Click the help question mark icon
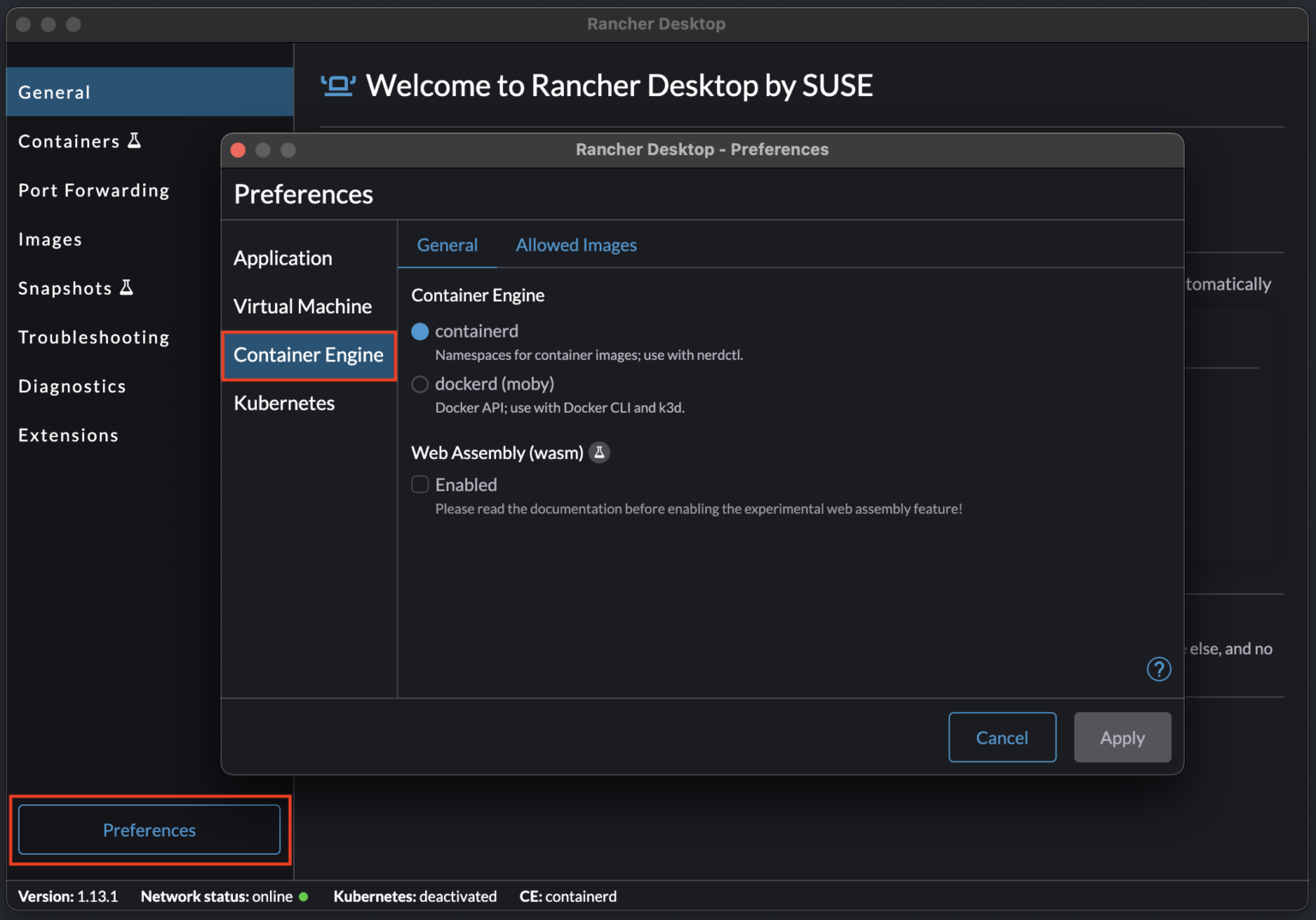Image resolution: width=1316 pixels, height=920 pixels. pyautogui.click(x=1158, y=669)
